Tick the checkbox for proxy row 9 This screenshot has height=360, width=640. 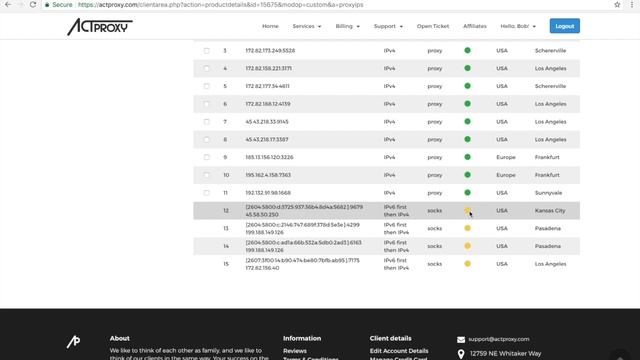[x=207, y=157]
